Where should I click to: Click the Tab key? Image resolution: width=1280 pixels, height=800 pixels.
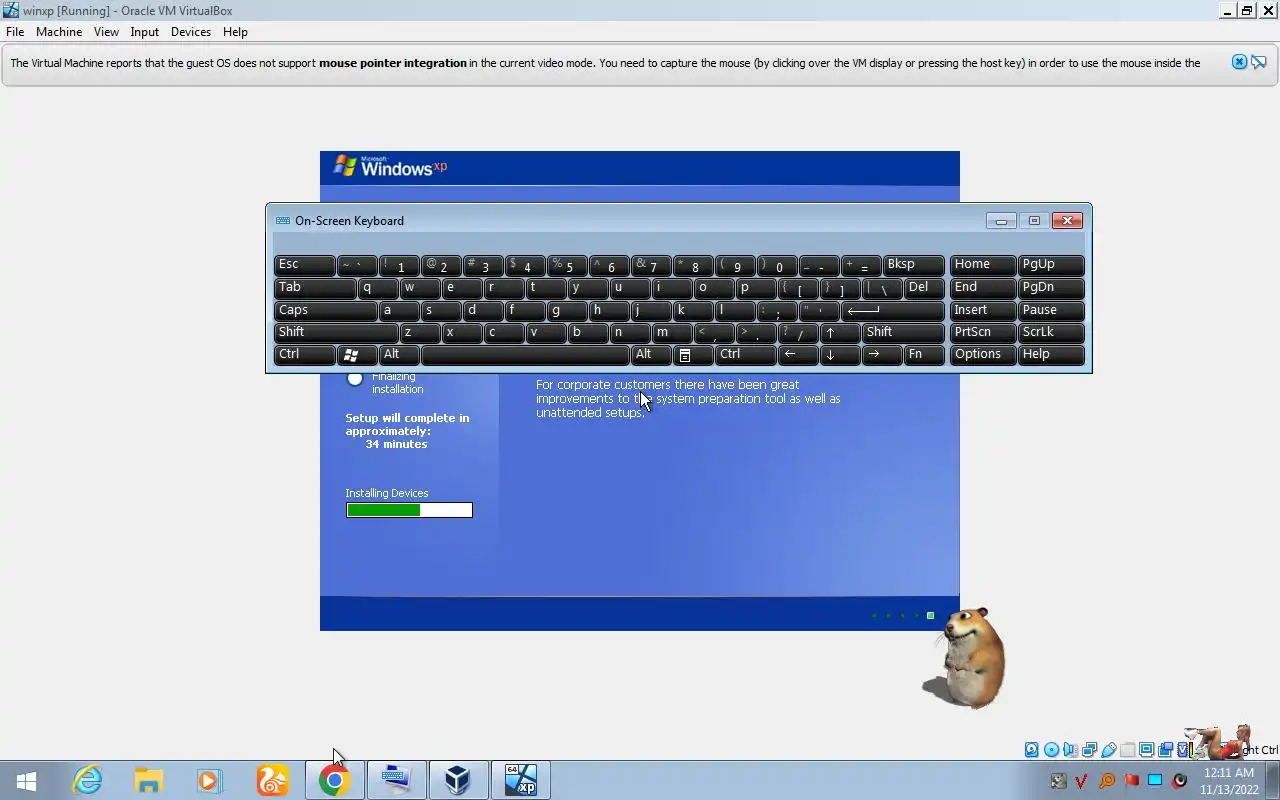[x=315, y=288]
